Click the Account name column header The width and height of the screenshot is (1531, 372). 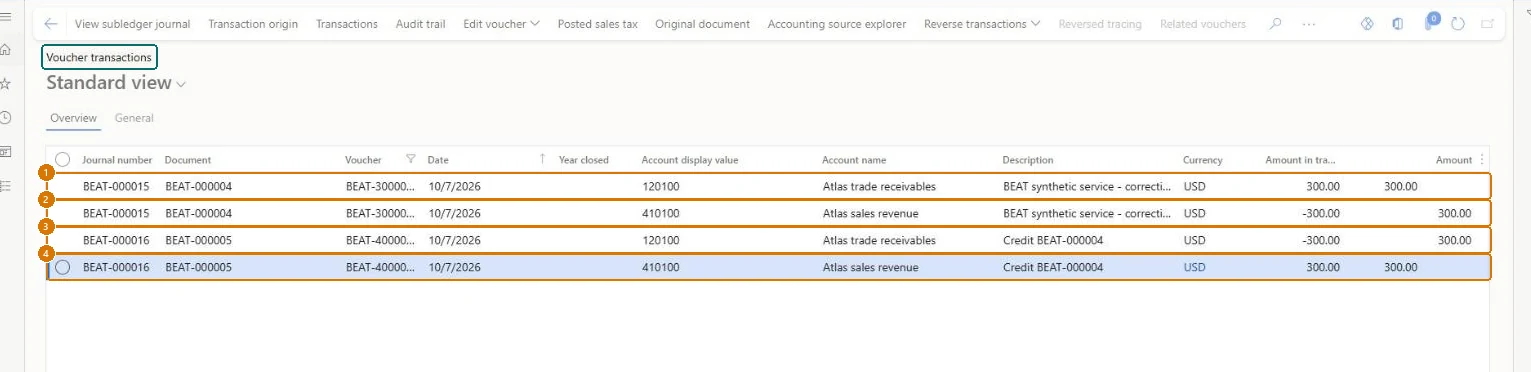coord(854,160)
